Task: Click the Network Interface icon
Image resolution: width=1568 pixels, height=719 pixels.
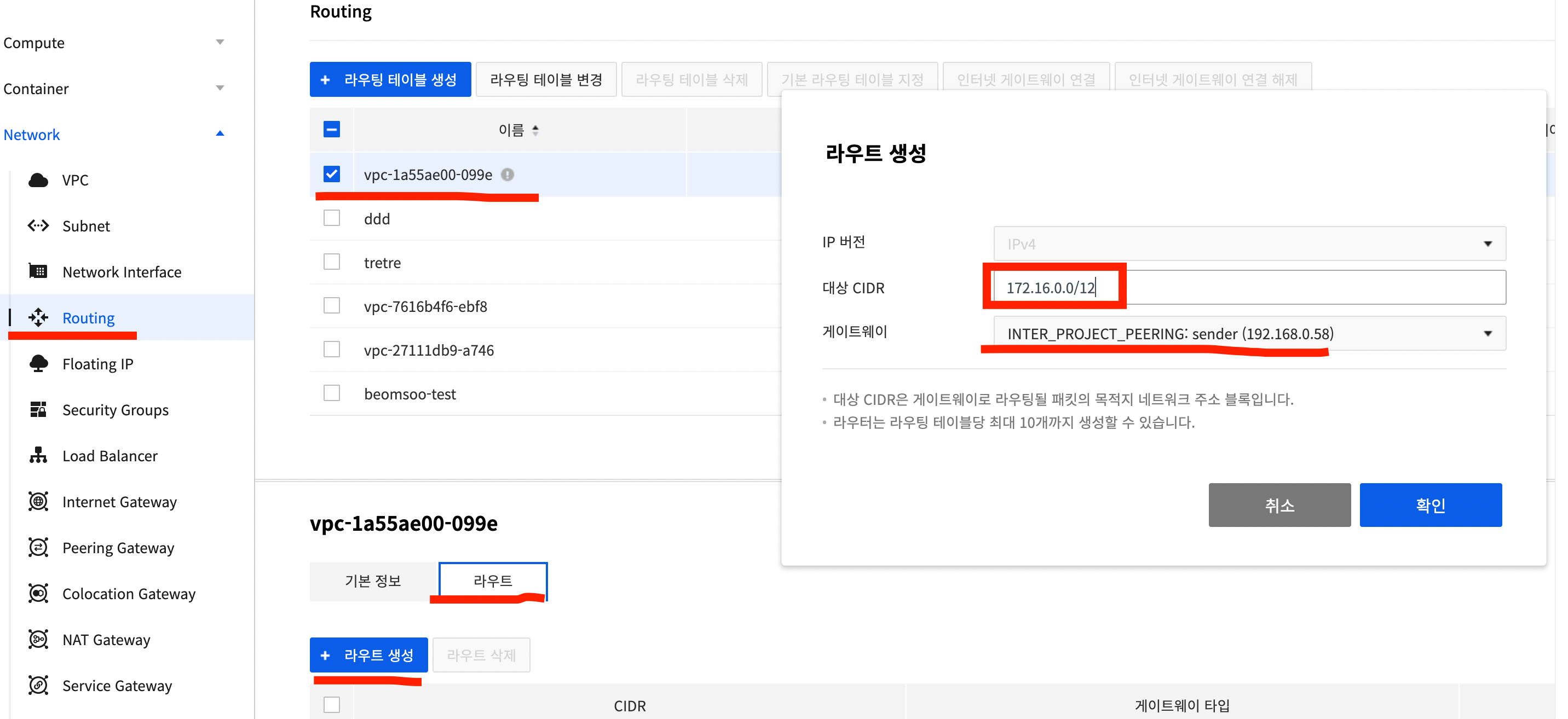Action: click(x=38, y=271)
